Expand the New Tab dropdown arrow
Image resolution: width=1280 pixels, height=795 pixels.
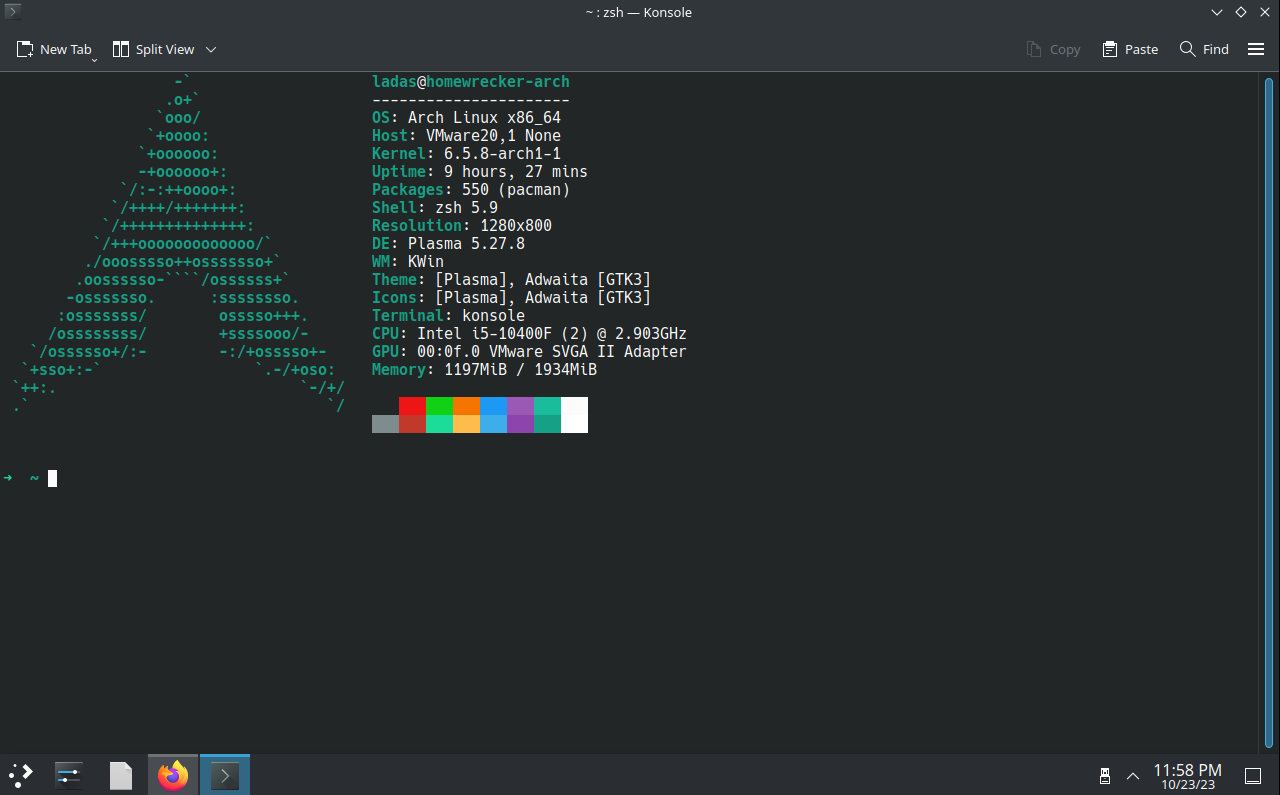pyautogui.click(x=94, y=60)
